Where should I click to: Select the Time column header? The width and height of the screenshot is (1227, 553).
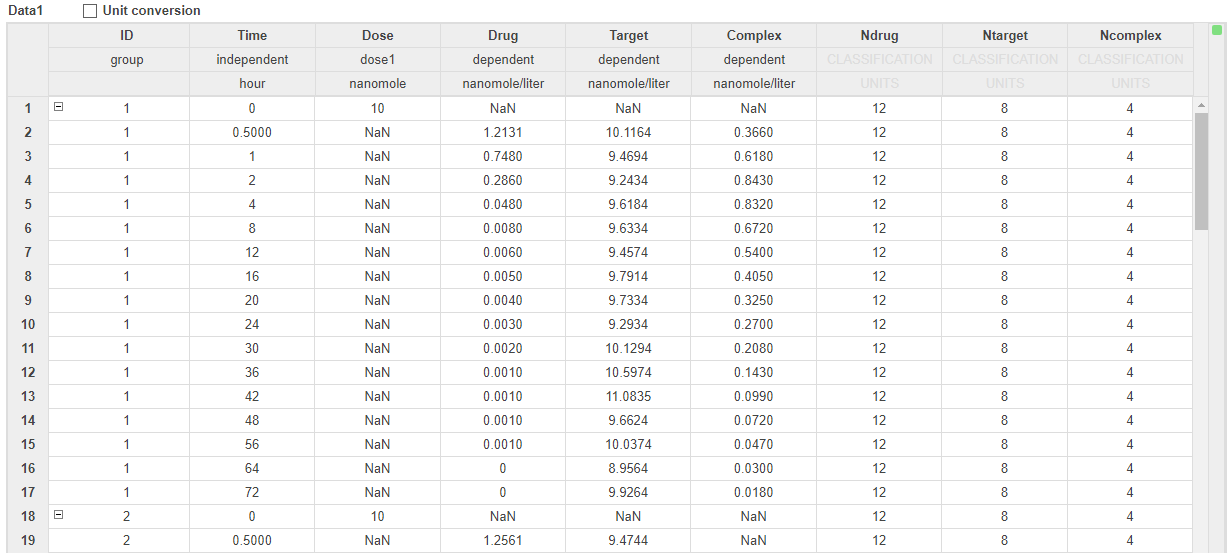252,36
